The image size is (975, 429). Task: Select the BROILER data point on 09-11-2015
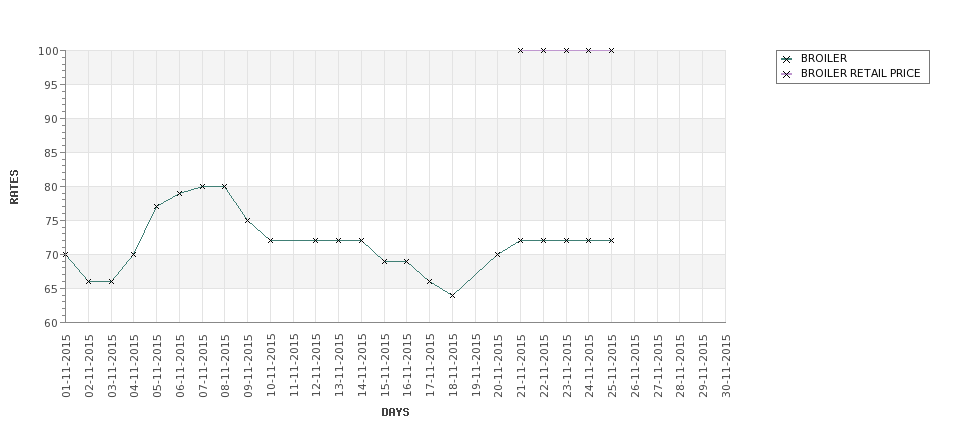[x=247, y=220]
